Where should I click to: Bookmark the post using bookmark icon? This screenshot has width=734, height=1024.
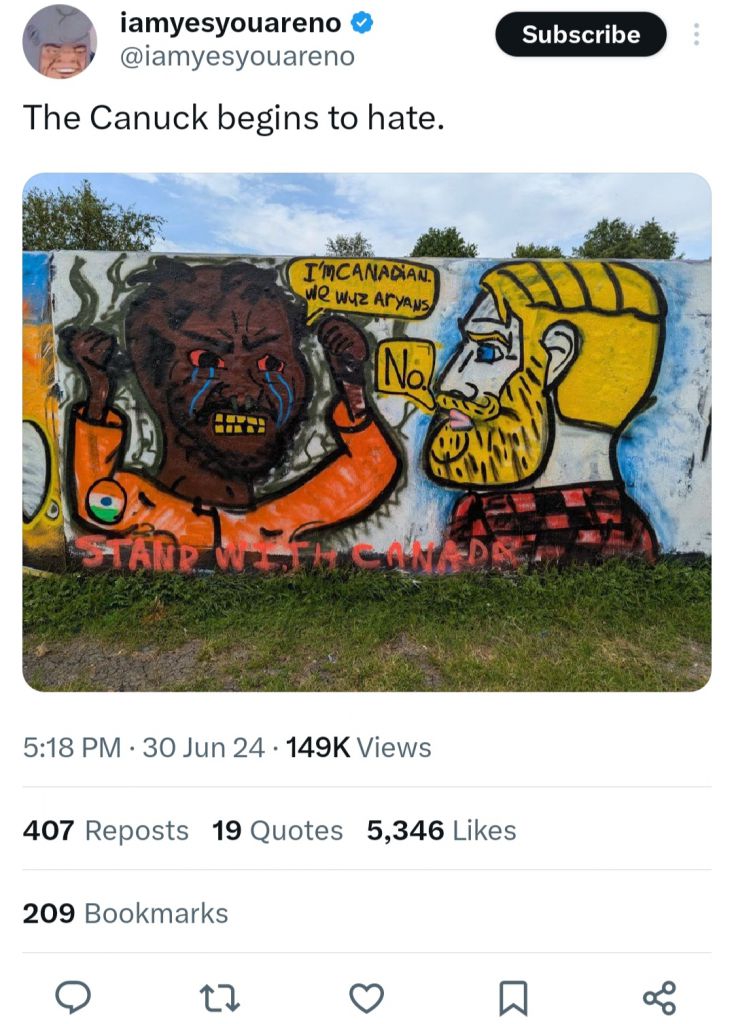point(513,999)
